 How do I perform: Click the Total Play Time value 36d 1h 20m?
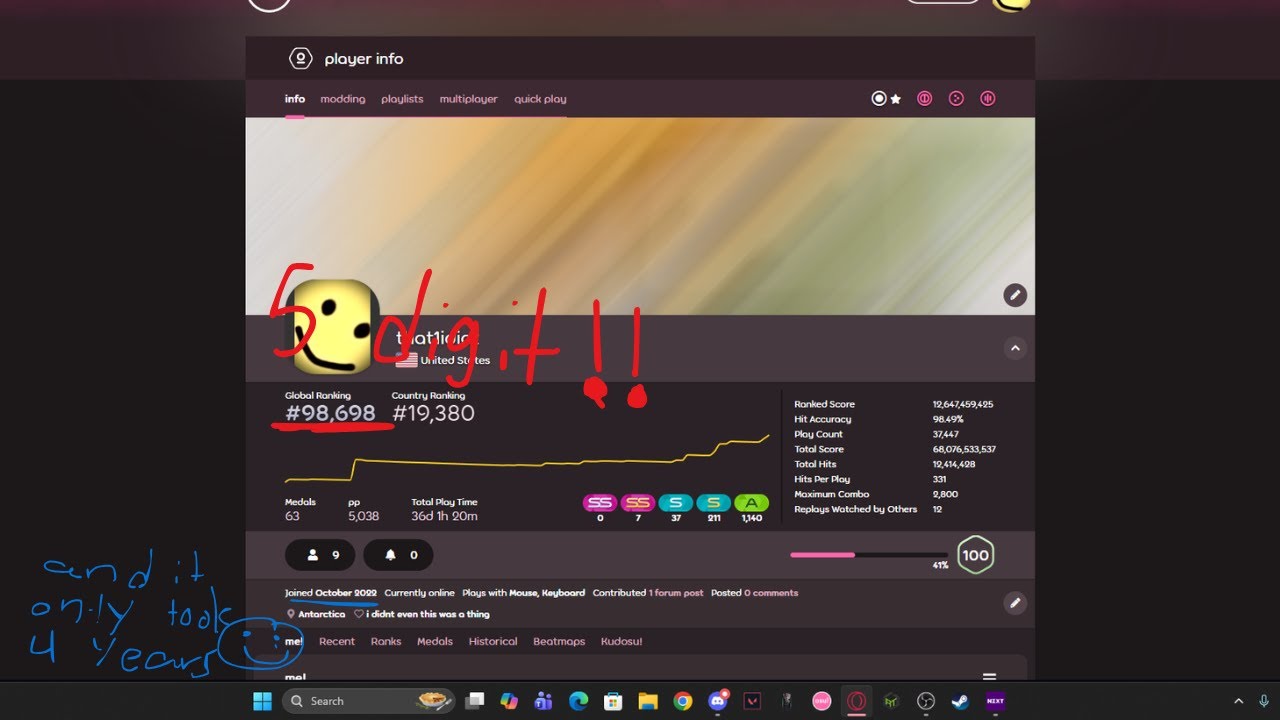[444, 516]
